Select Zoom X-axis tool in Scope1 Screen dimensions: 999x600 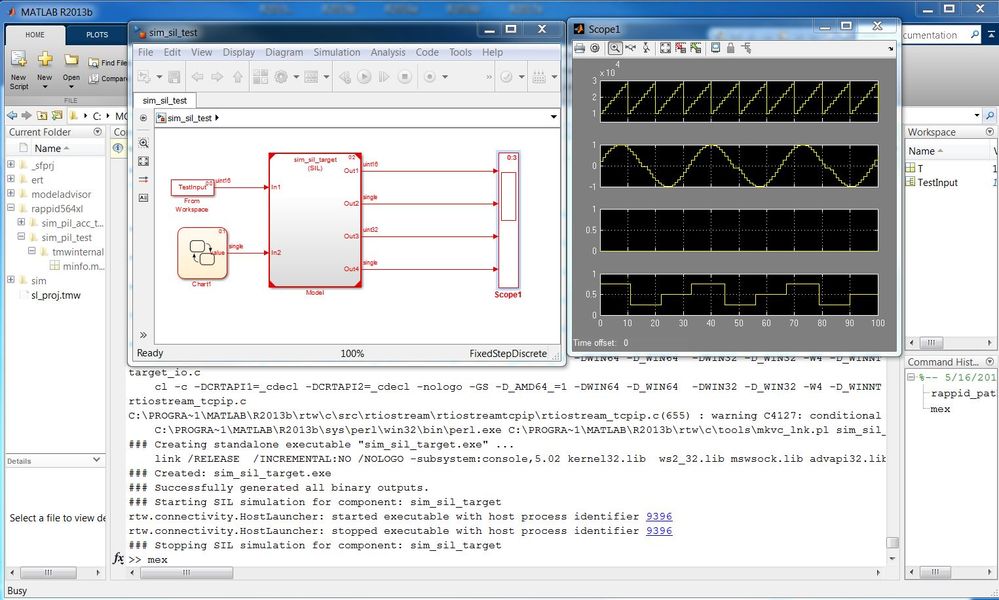pos(631,48)
